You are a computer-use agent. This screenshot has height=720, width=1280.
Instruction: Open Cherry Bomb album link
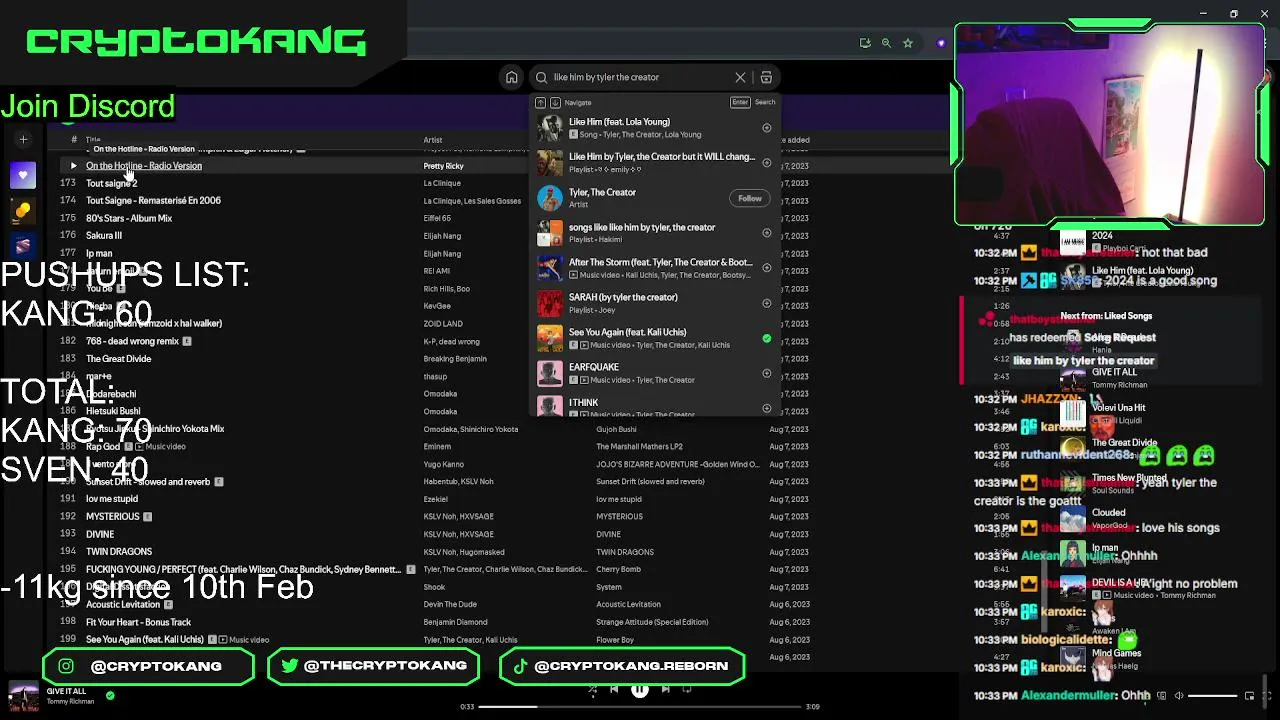(x=618, y=569)
